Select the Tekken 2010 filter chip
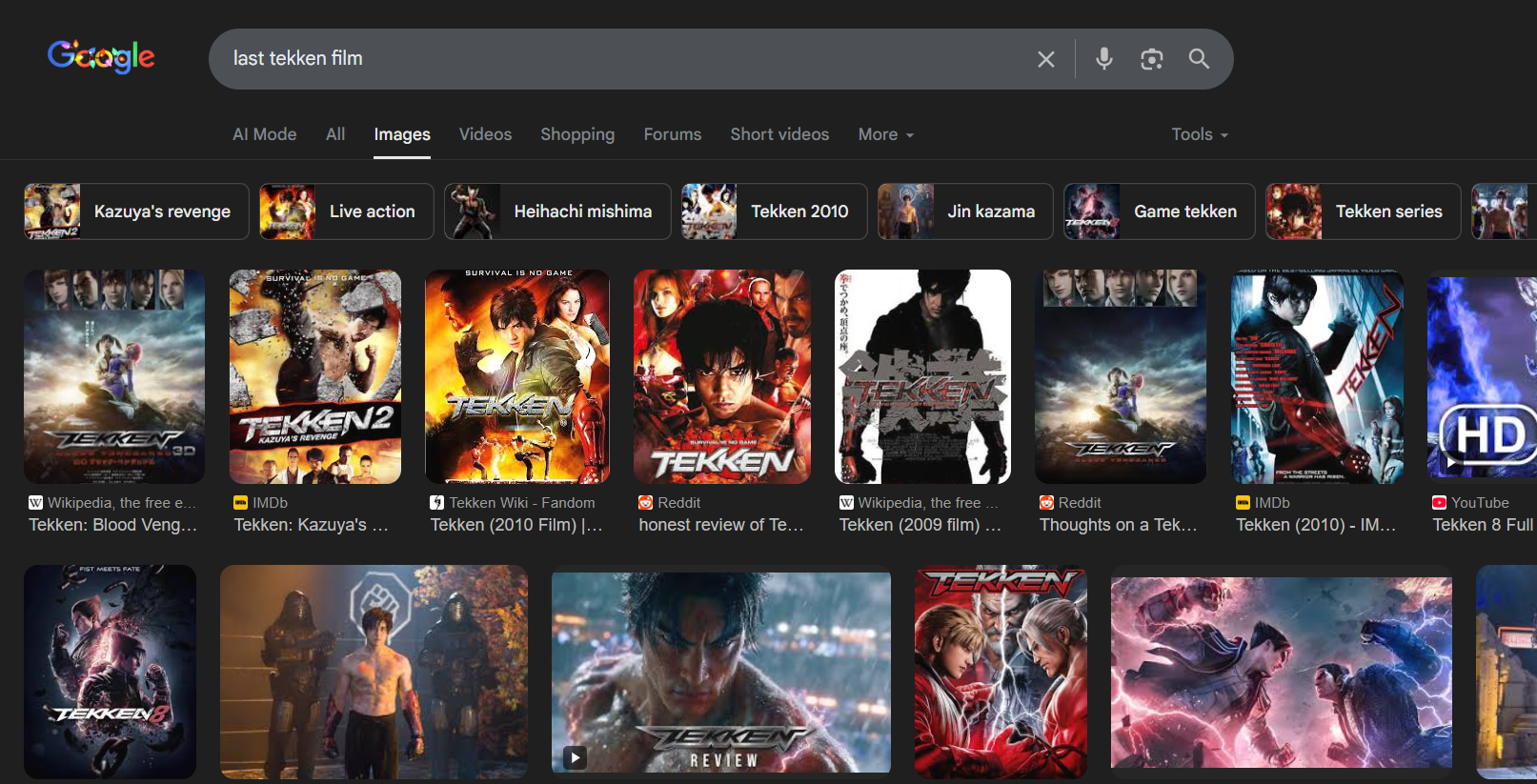 774,211
